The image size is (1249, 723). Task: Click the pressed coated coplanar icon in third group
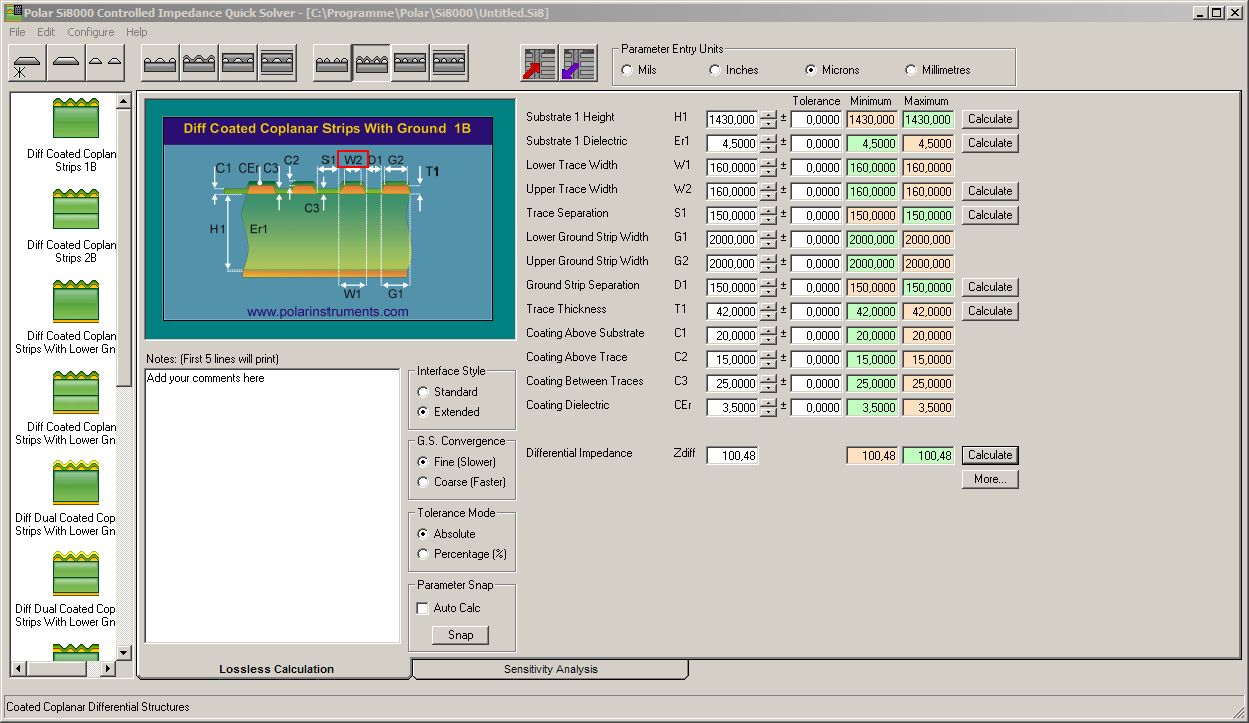[371, 63]
